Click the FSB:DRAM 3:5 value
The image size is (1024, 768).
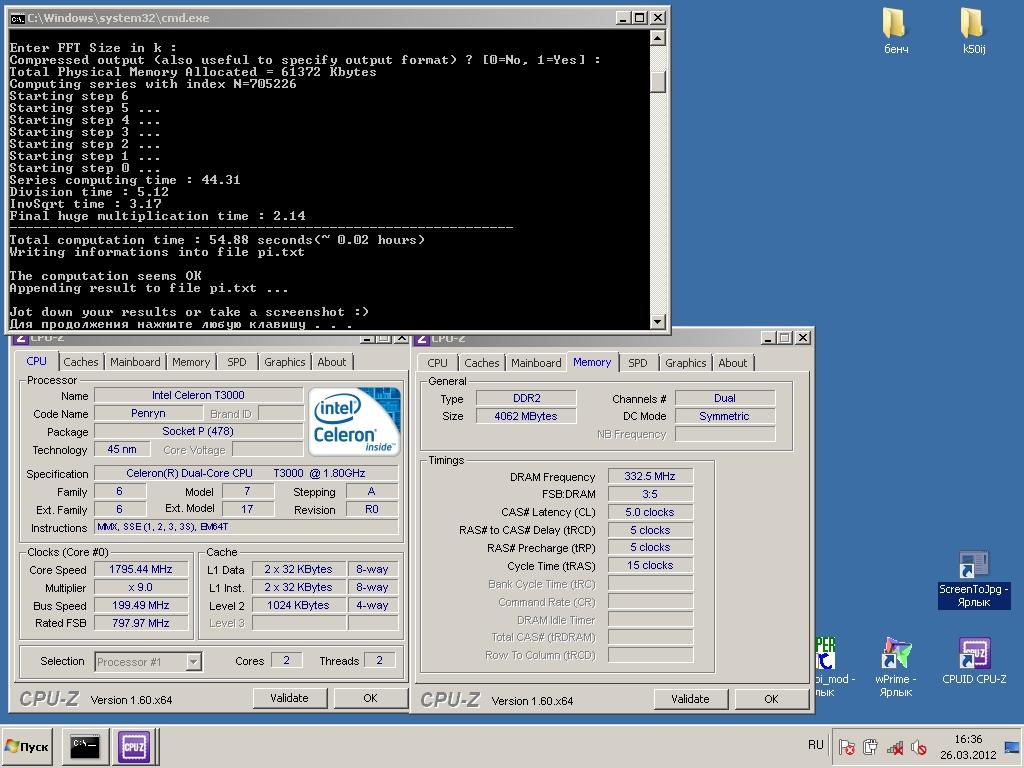650,494
